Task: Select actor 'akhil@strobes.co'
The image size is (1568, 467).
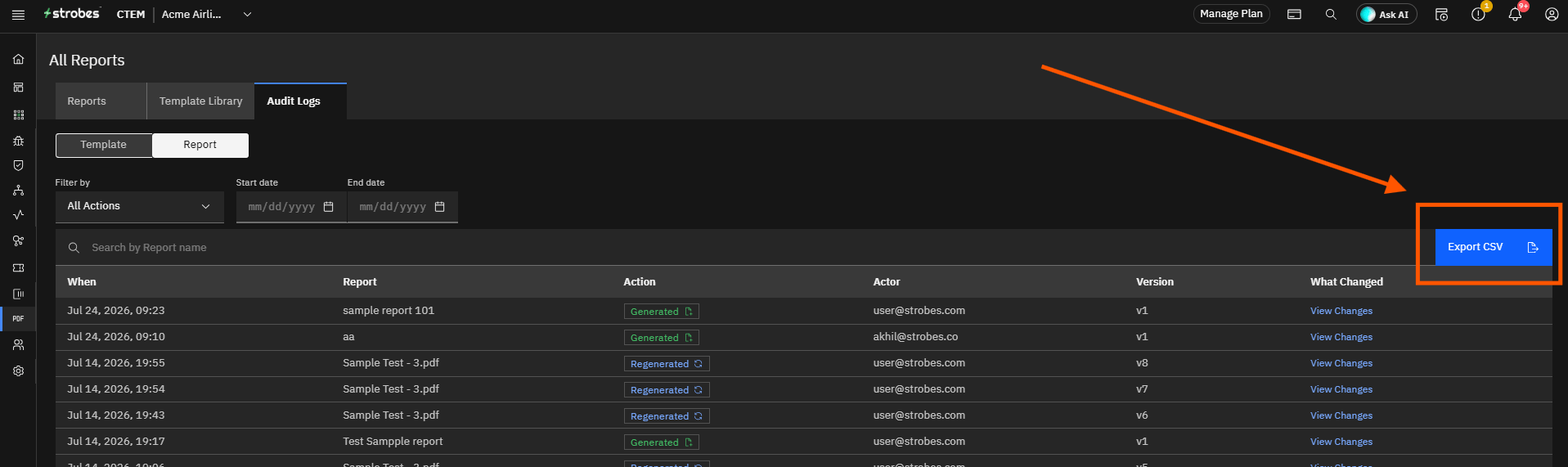Action: tap(915, 337)
